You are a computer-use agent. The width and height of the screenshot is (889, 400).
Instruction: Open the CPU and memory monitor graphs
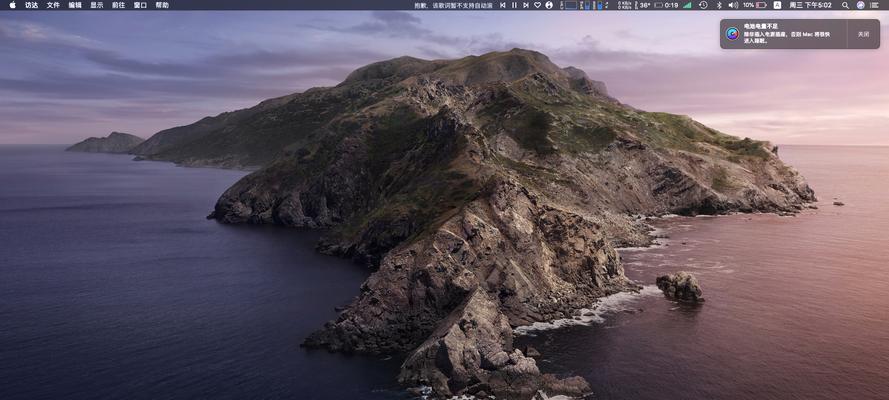click(x=582, y=5)
